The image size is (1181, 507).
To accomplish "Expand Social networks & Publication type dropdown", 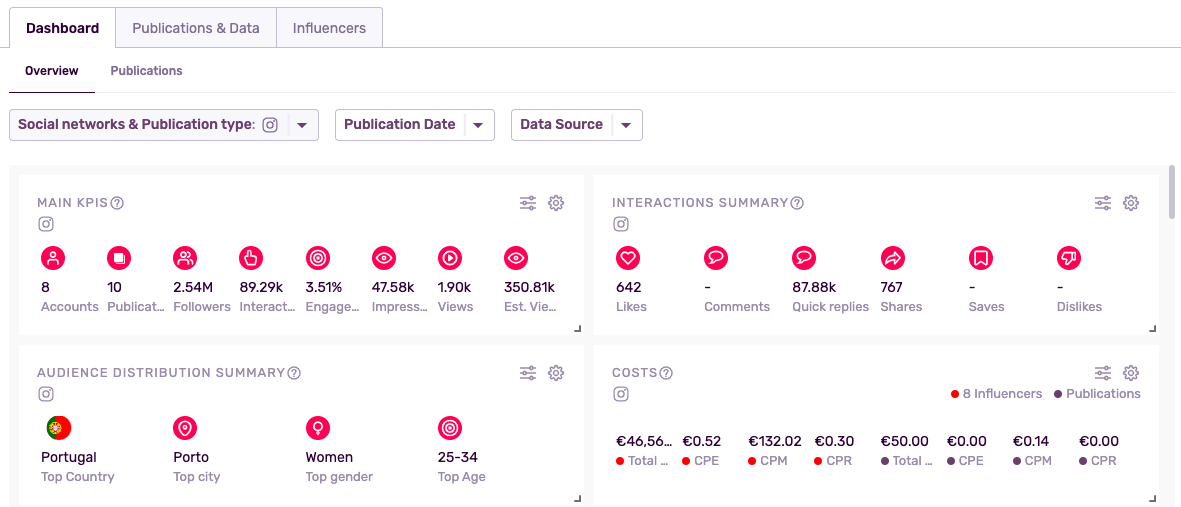I will point(302,125).
